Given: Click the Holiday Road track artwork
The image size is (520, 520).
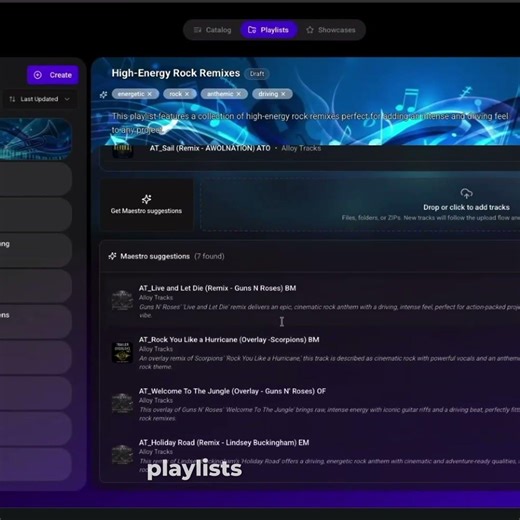Looking at the screenshot, I should pos(122,455).
